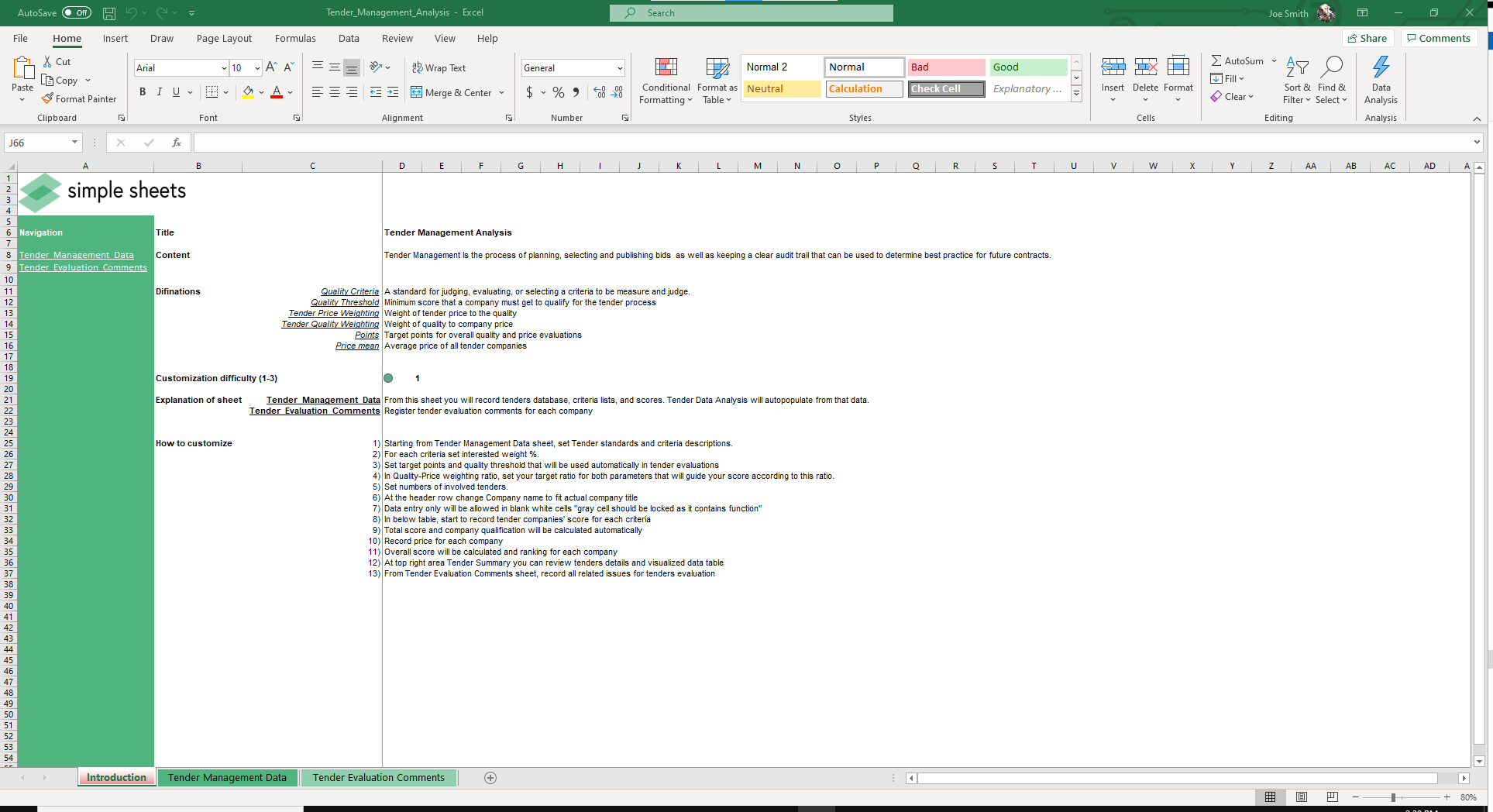Click the Decrease Decimal icon
Viewport: 1493px width, 812px height.
point(617,92)
